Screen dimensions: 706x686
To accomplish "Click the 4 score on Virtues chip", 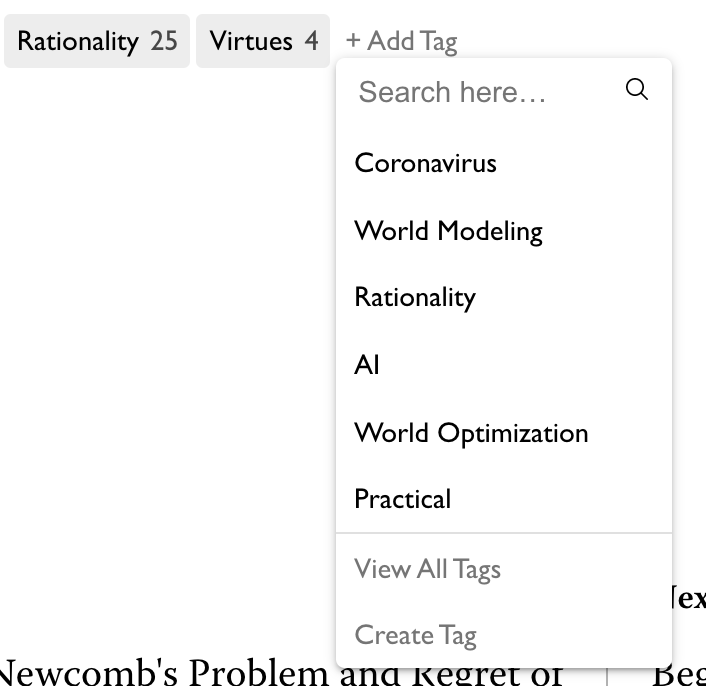I will point(312,41).
